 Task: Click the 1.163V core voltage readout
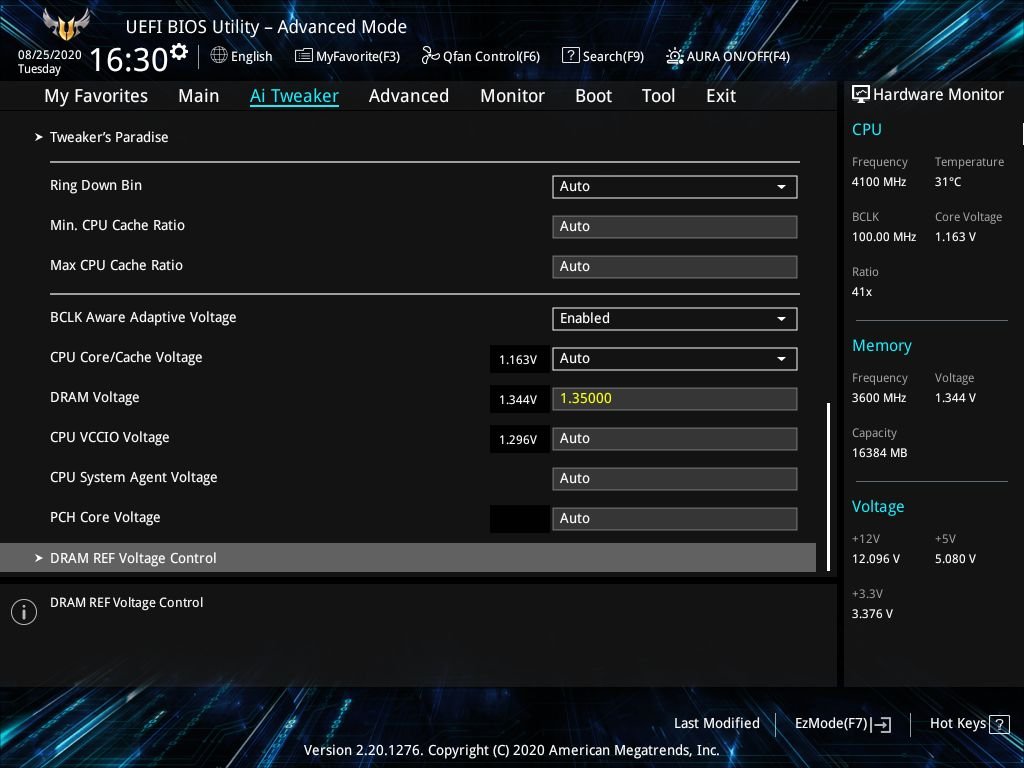[518, 360]
